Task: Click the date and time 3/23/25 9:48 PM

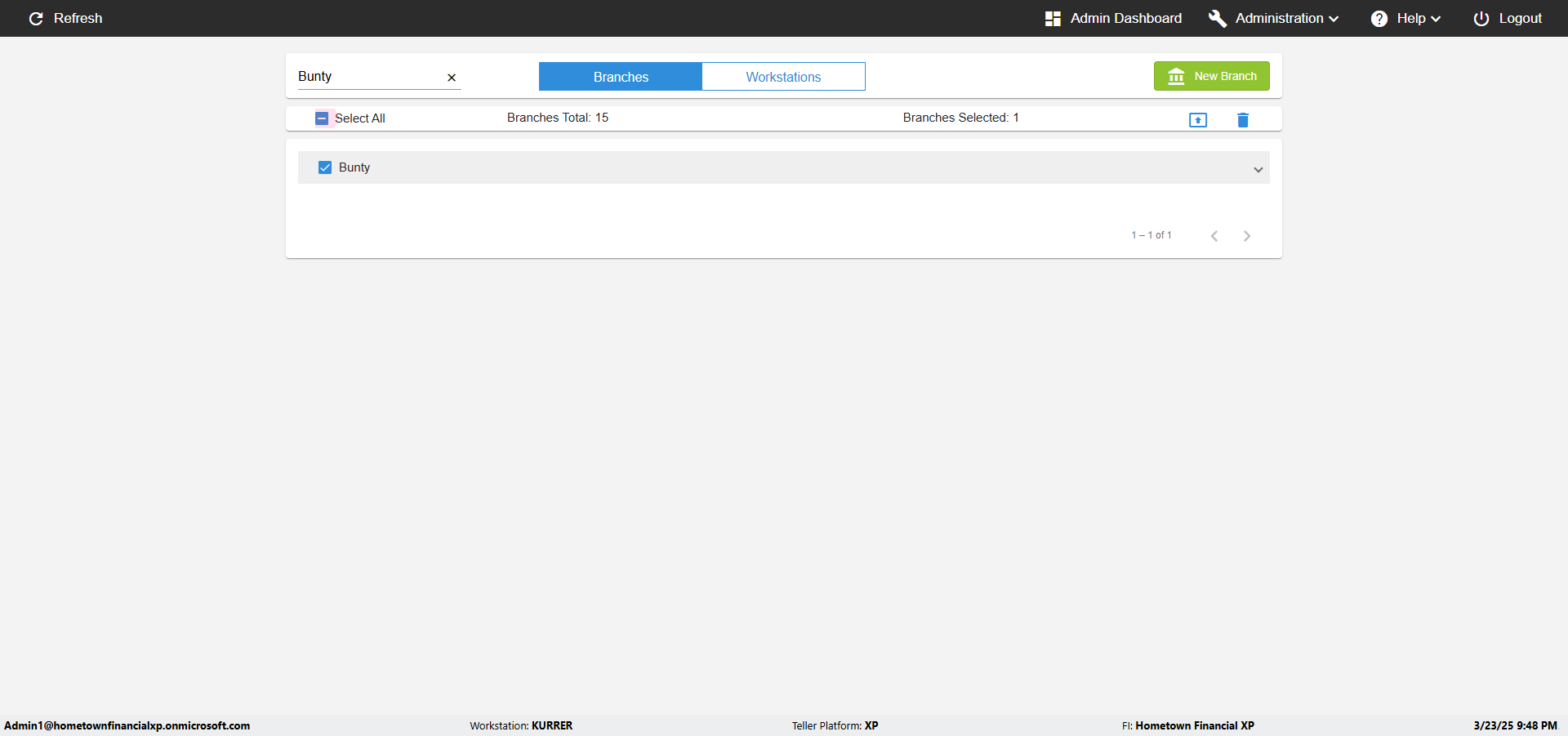Action: click(1515, 725)
